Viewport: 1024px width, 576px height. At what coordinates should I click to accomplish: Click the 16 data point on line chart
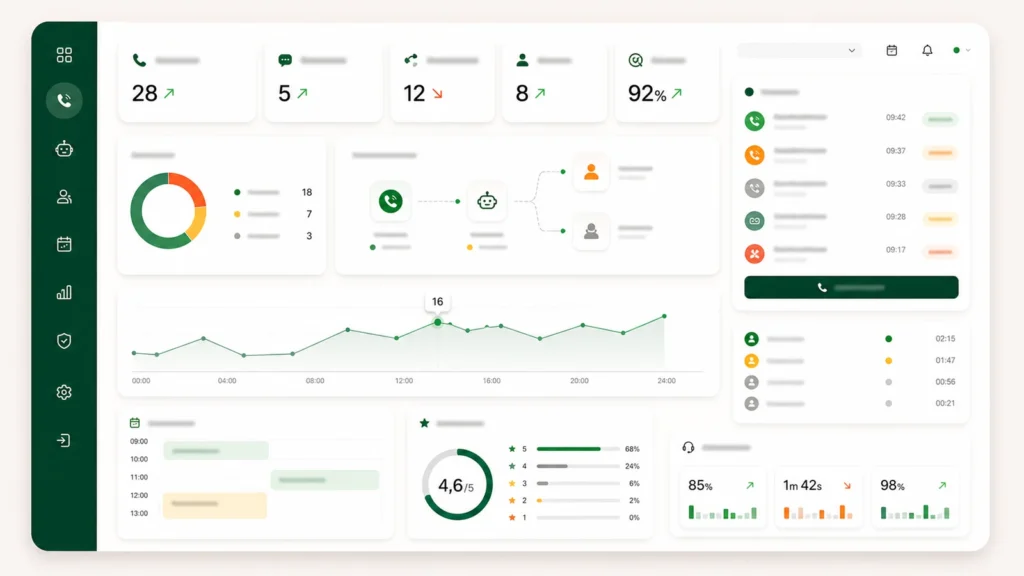tap(438, 322)
